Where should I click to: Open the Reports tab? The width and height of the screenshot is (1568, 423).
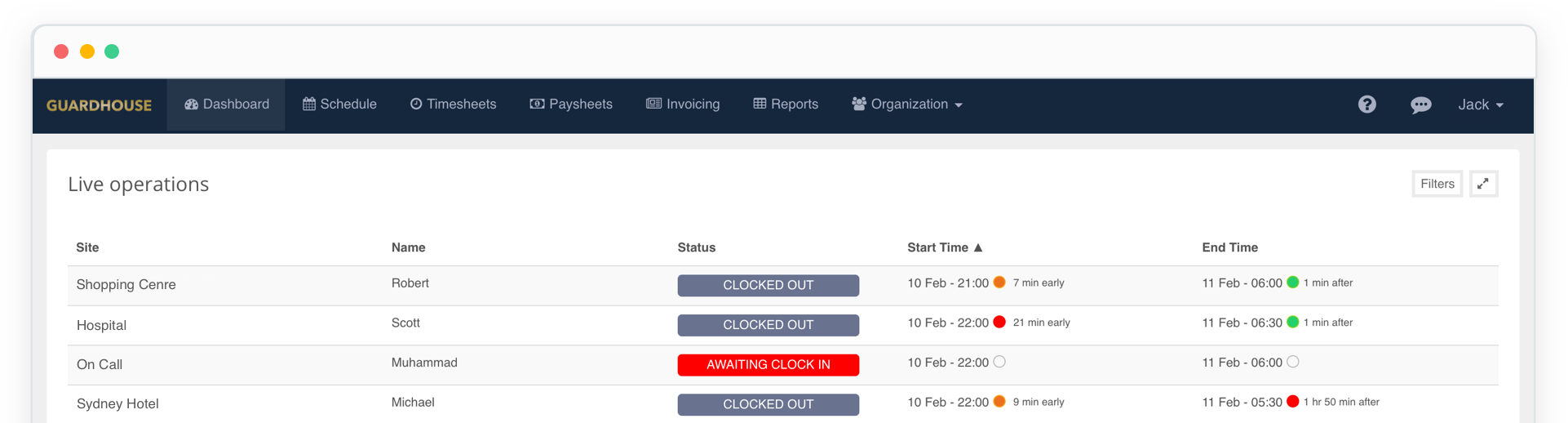[x=786, y=105]
